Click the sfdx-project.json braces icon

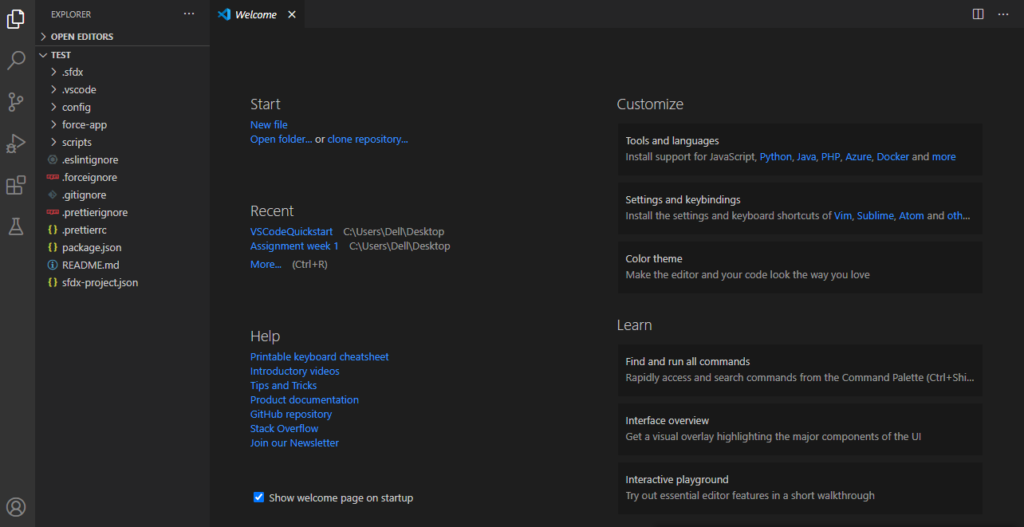[52, 283]
